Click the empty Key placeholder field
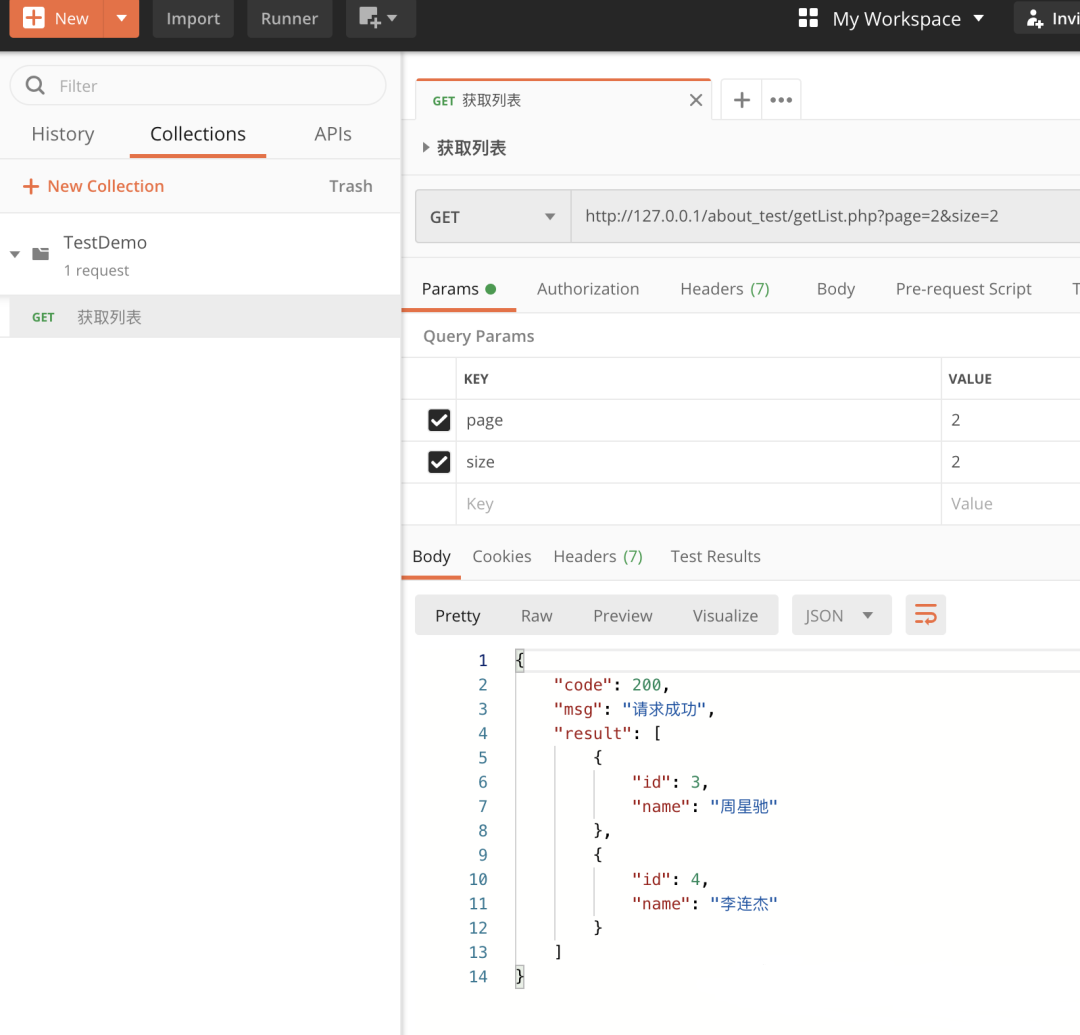 pos(698,503)
